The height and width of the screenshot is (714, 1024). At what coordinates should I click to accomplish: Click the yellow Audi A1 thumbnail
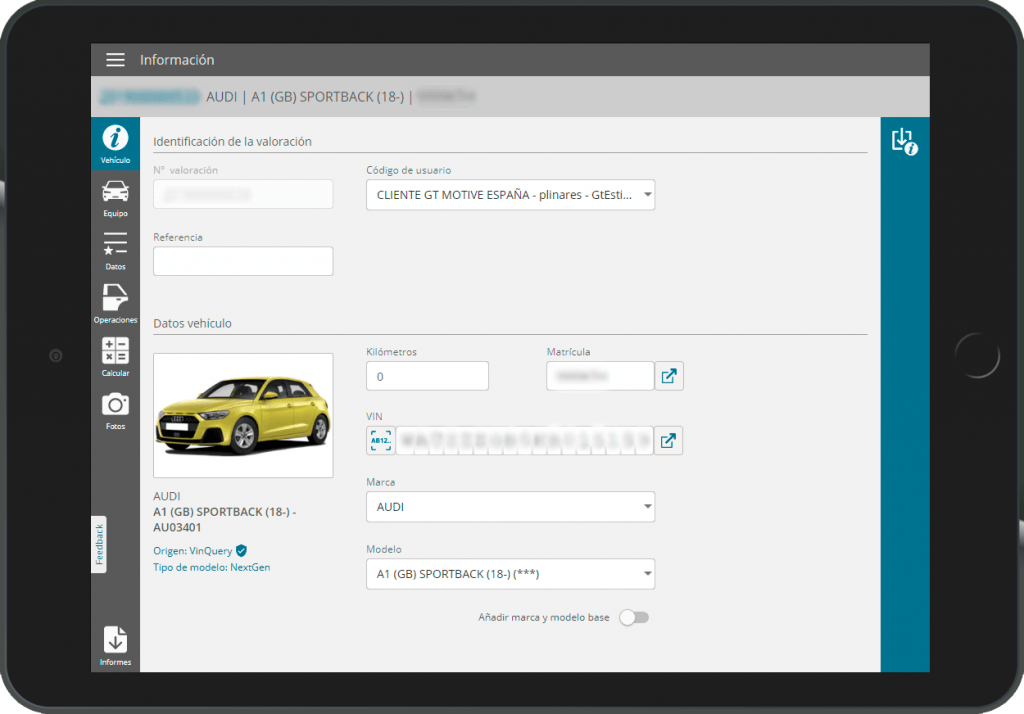[243, 415]
